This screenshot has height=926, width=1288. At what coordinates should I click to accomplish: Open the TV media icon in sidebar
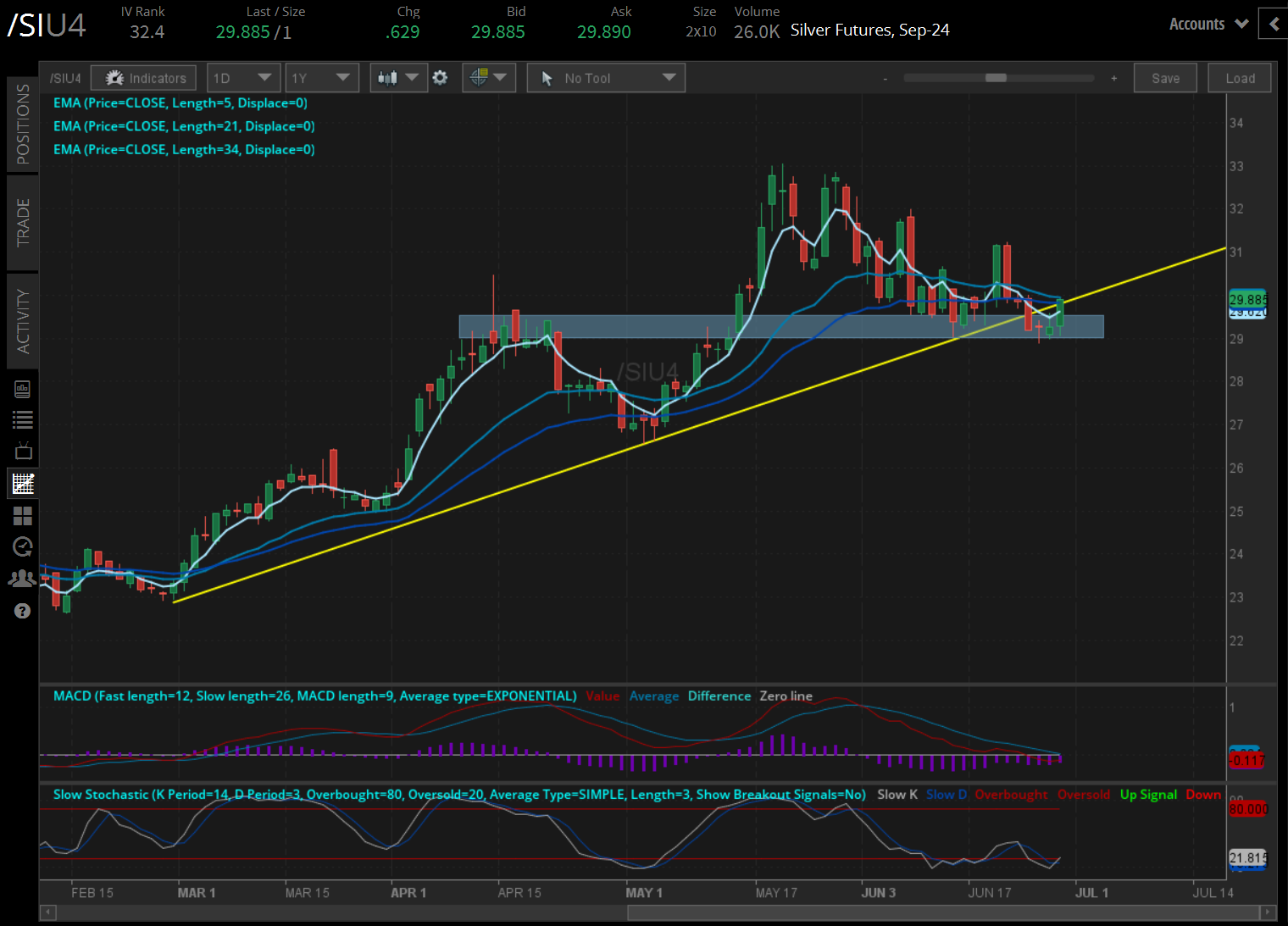click(x=23, y=451)
